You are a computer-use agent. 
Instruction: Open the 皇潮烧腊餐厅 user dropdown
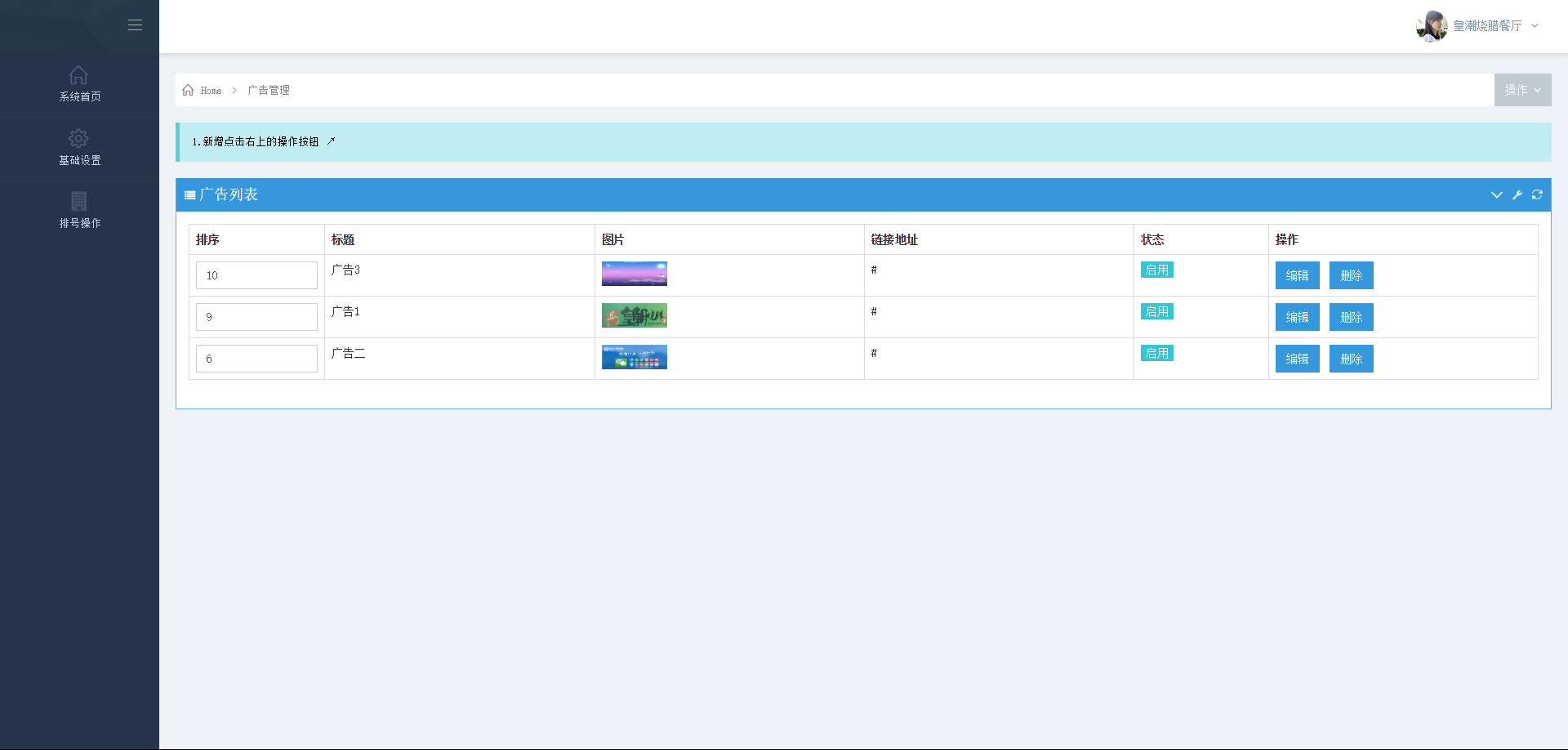pyautogui.click(x=1495, y=26)
